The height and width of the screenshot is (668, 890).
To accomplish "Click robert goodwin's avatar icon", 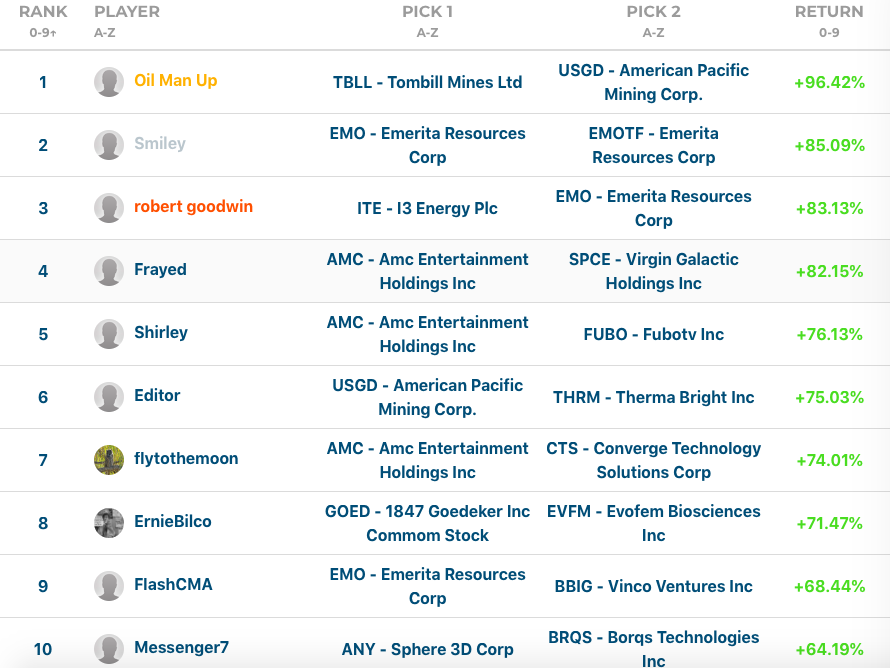I will coord(109,208).
